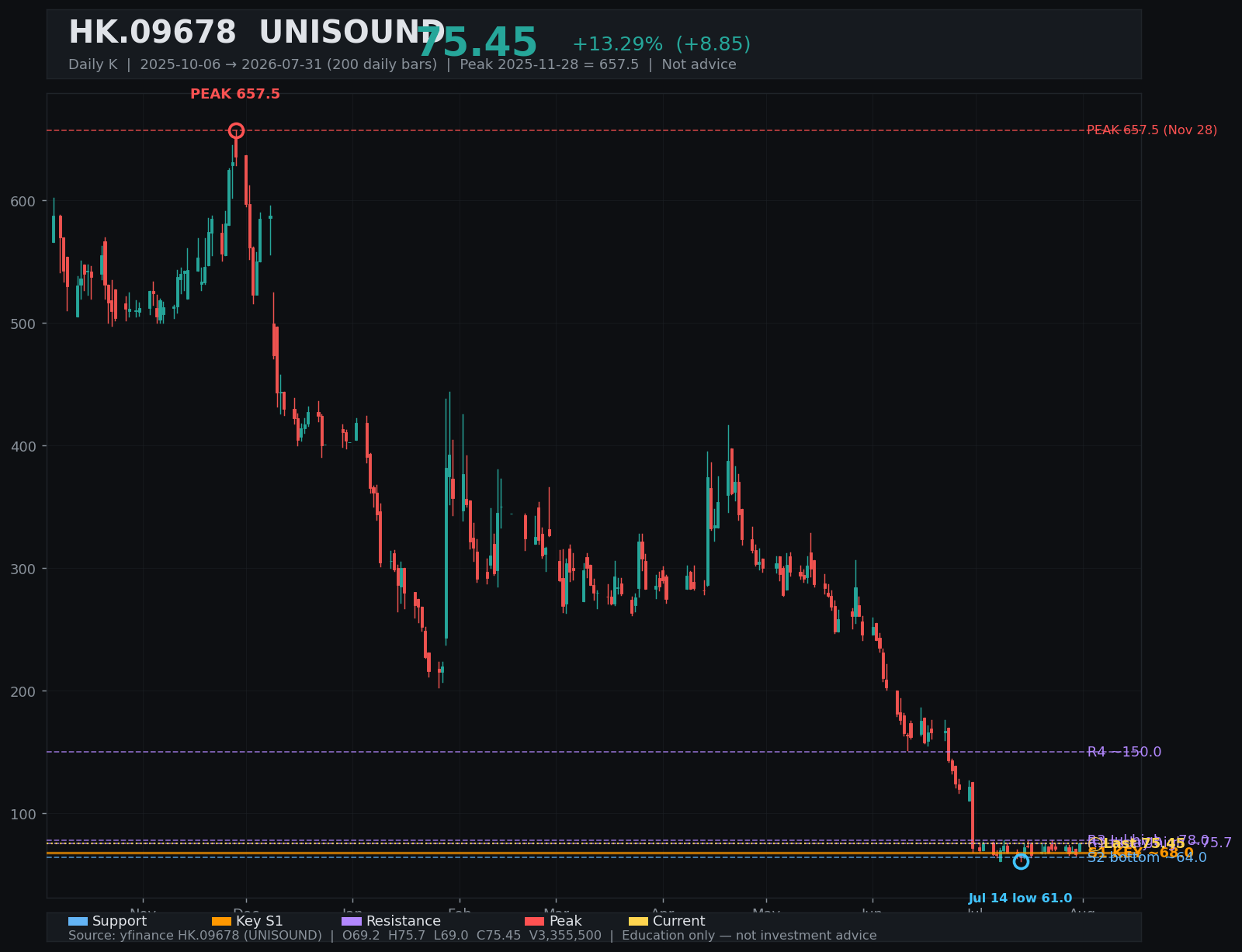Viewport: 1242px width, 952px height.
Task: Click the "500" price axis label
Action: pos(23,324)
